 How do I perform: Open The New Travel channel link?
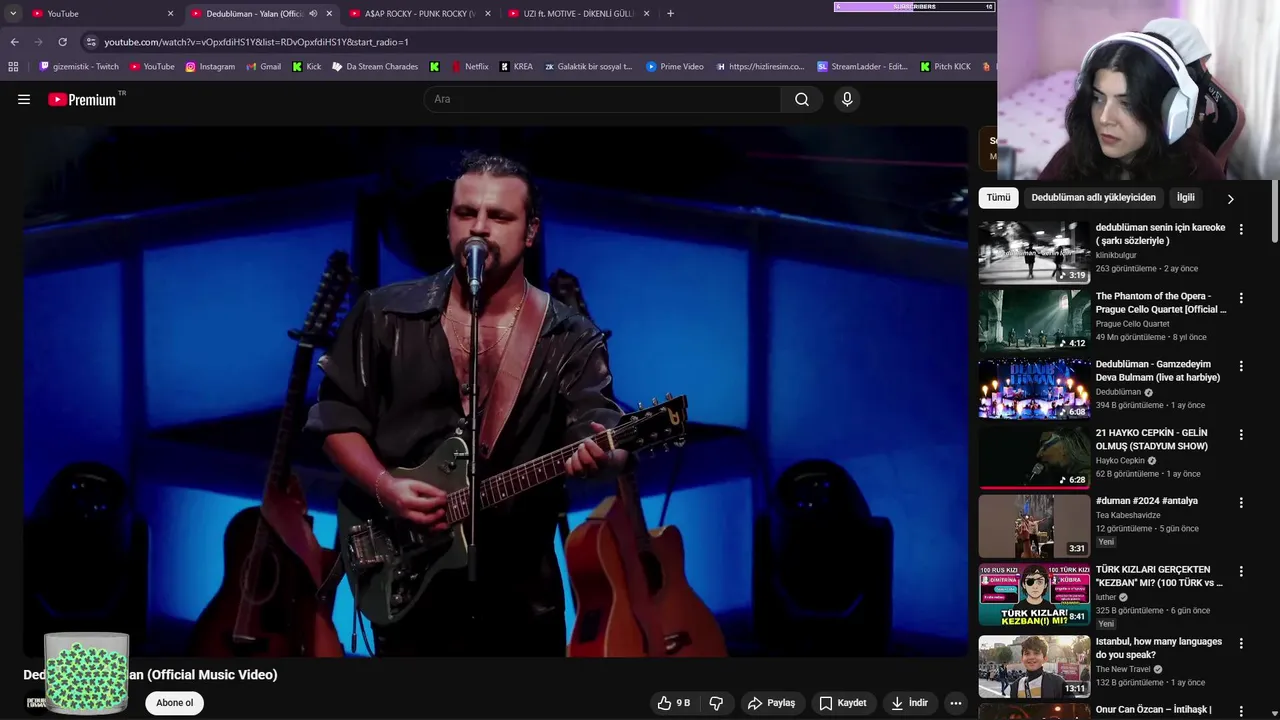[1123, 669]
